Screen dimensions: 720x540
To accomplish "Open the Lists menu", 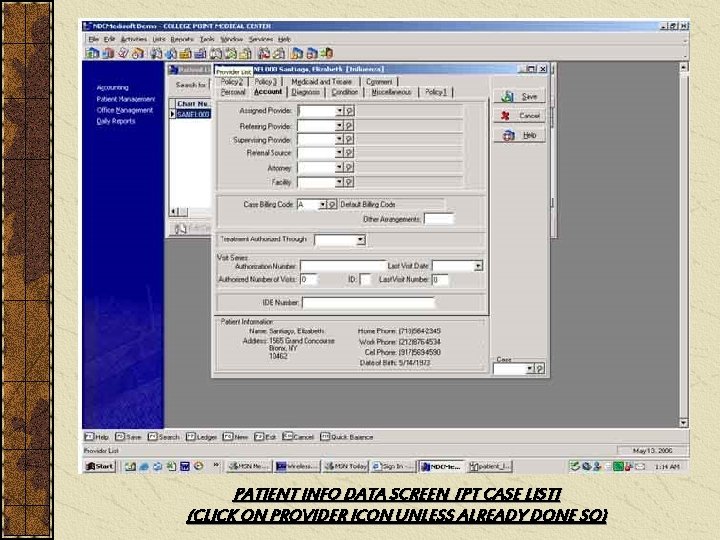I will pyautogui.click(x=158, y=39).
